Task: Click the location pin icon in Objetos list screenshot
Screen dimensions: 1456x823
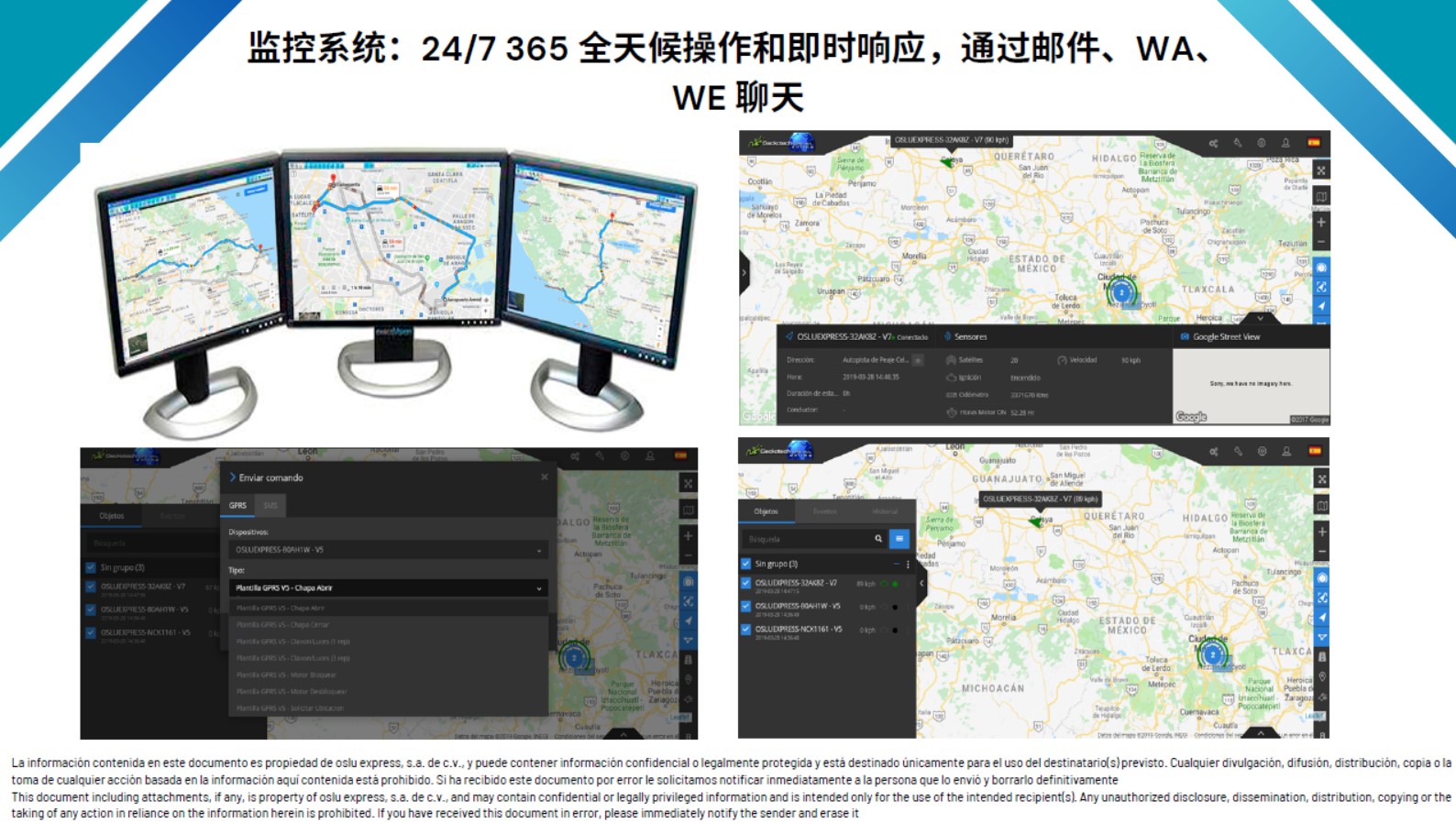Action: click(x=1322, y=676)
